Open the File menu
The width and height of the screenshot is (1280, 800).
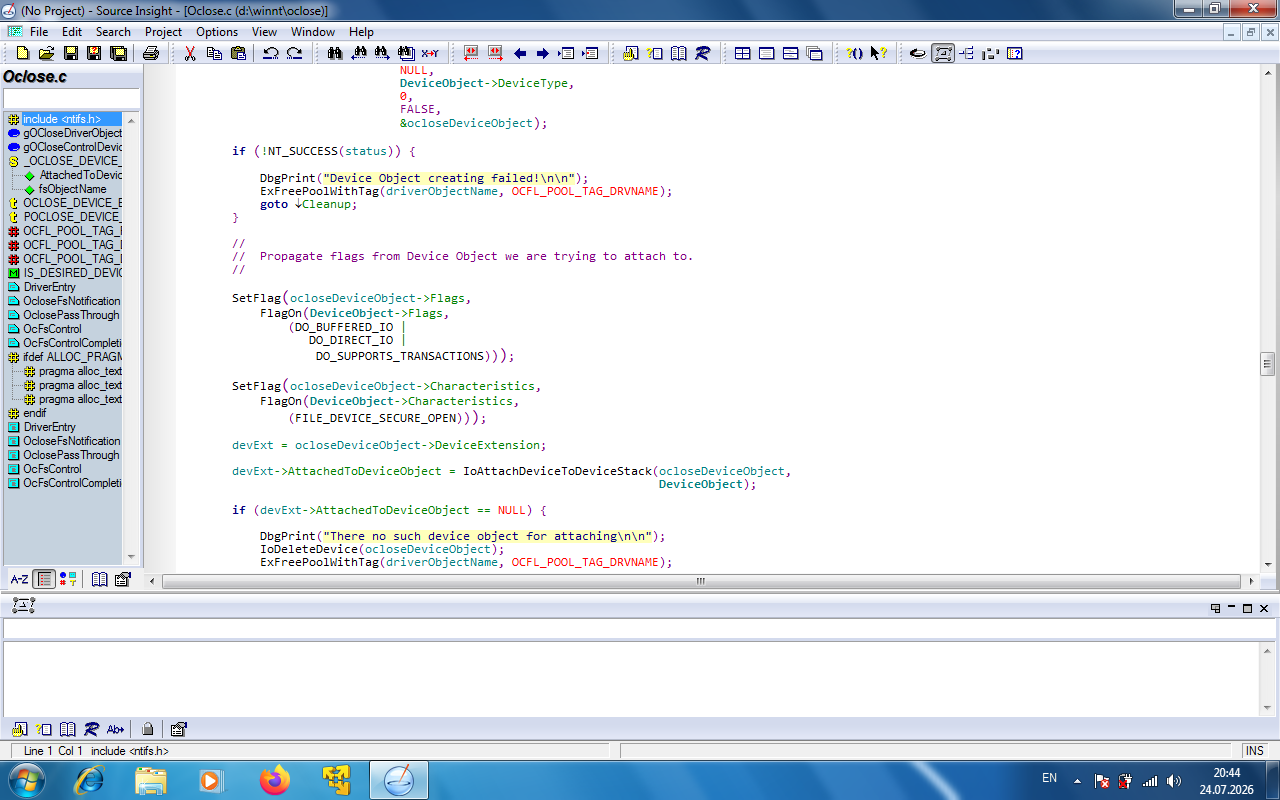(x=39, y=32)
